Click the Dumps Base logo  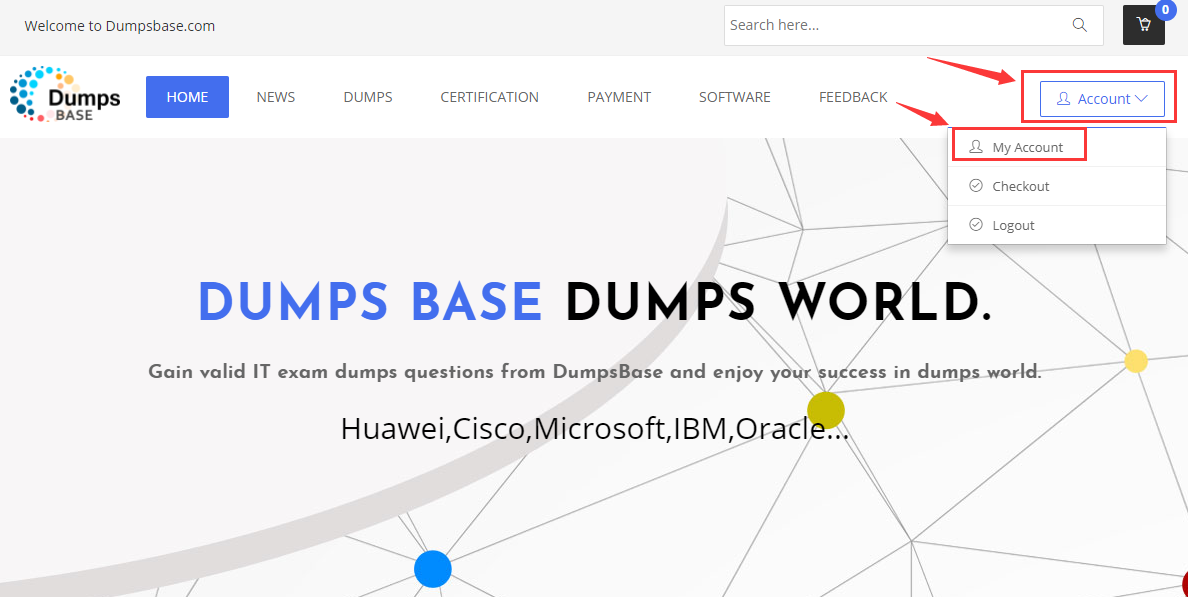click(65, 95)
